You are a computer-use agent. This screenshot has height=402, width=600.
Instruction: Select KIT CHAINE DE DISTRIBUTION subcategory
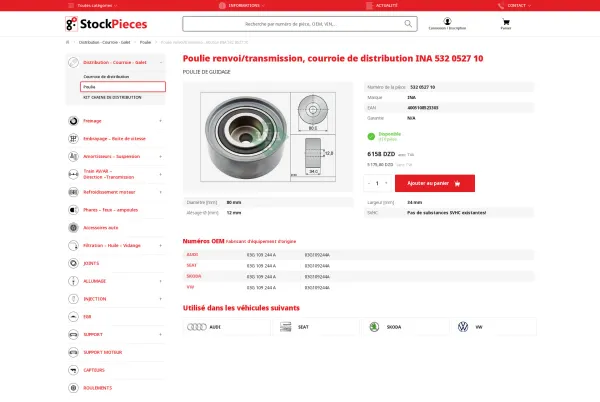pyautogui.click(x=112, y=98)
